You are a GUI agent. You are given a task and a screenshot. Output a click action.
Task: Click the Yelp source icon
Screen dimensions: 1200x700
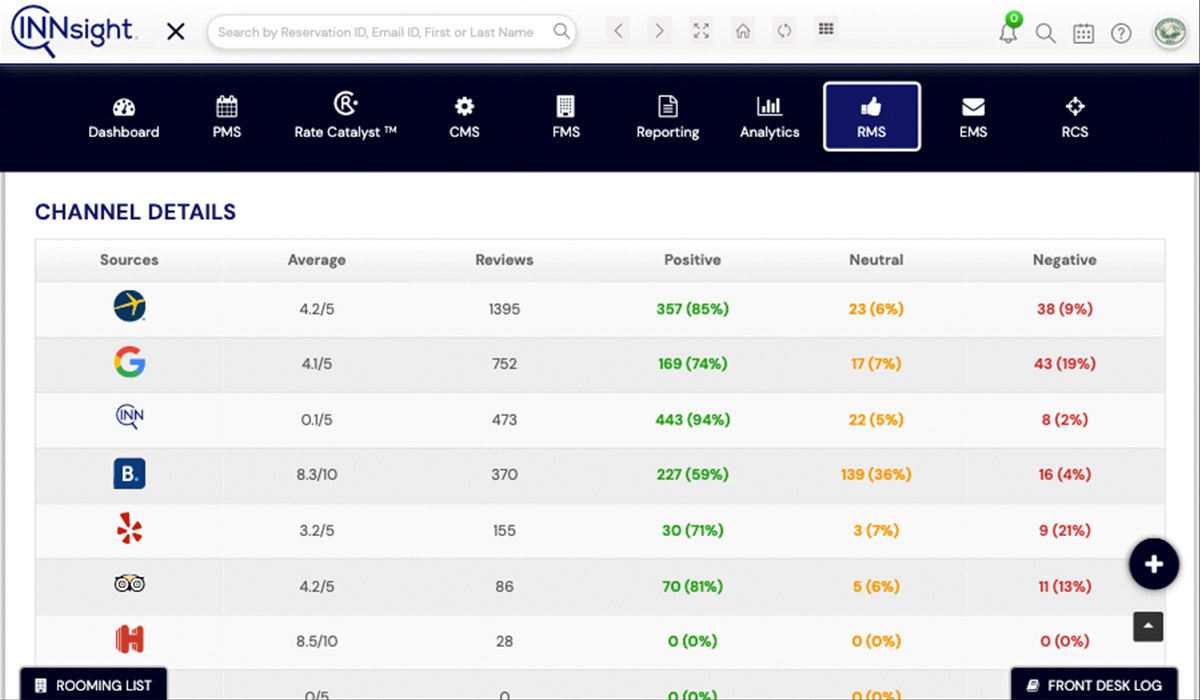coord(130,529)
